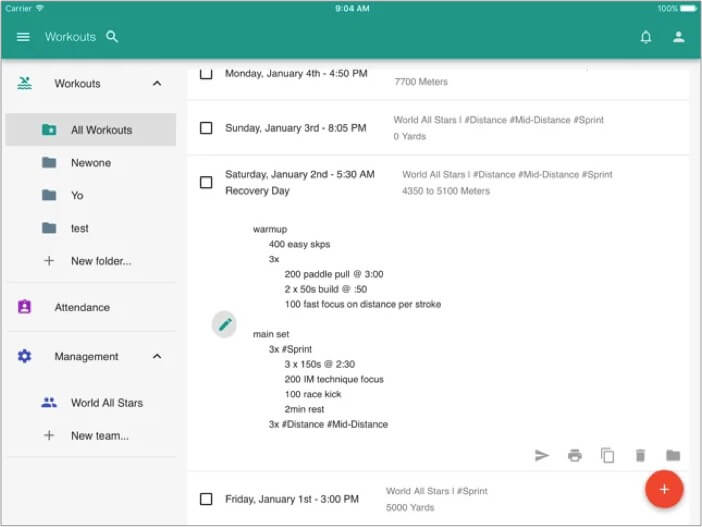Click the 100 race kick line
The image size is (702, 527).
(x=312, y=394)
